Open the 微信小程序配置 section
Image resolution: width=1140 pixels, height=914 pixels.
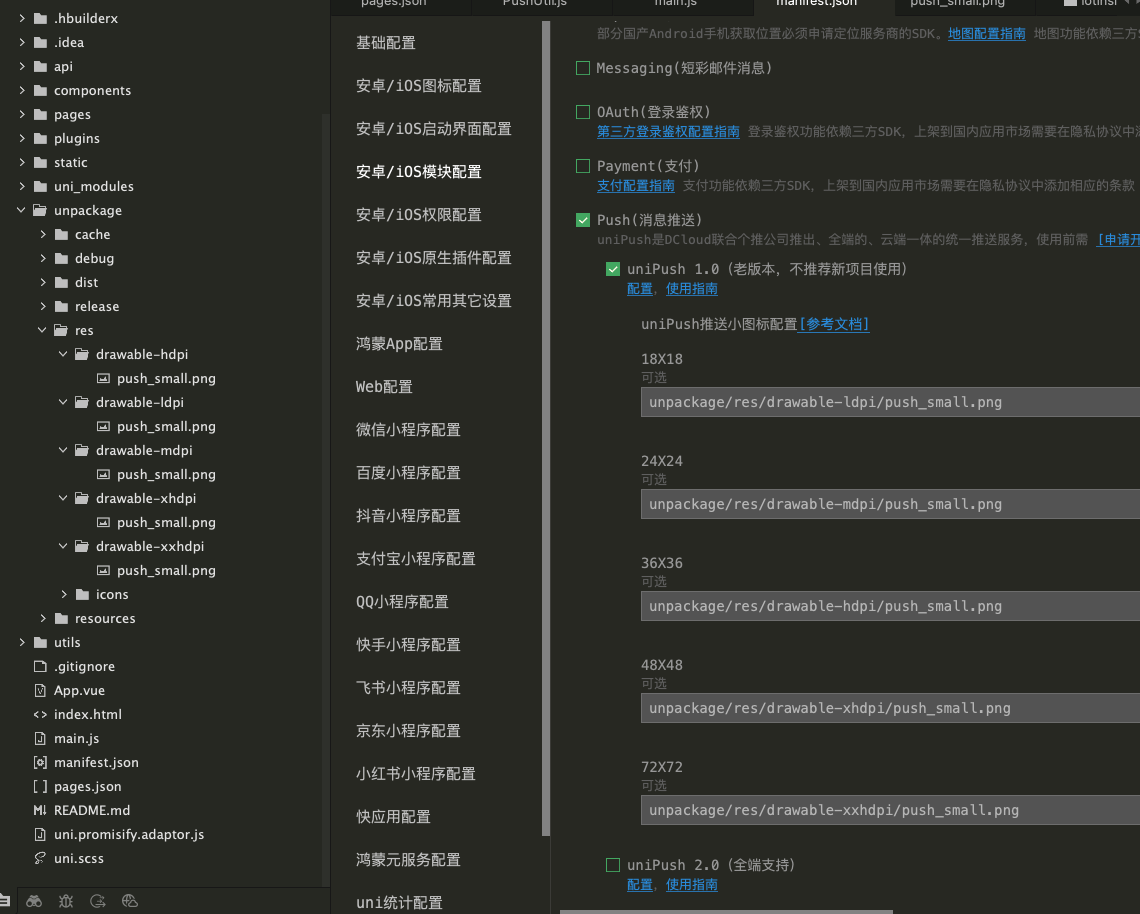408,430
